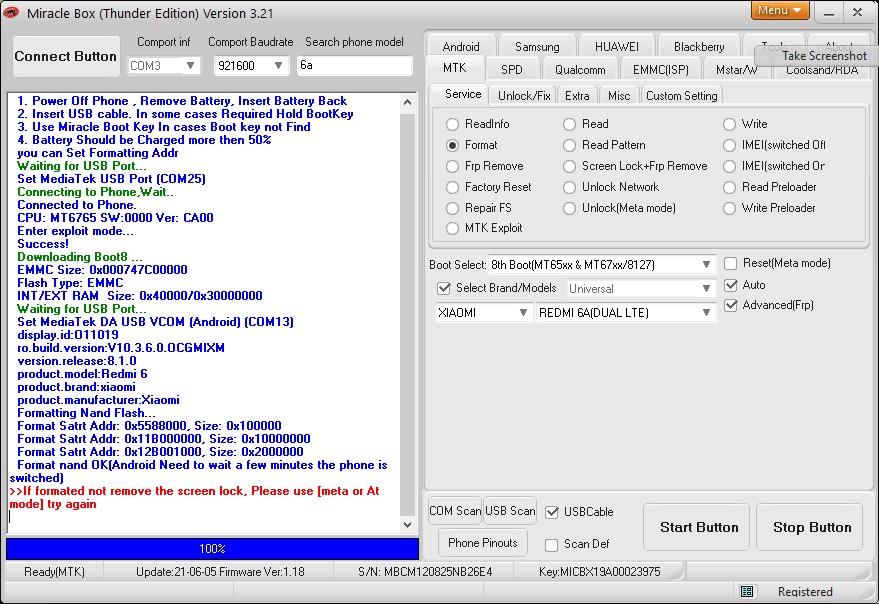This screenshot has width=879, height=604.
Task: Enable the Reset(Meta mode) checkbox
Action: [x=730, y=264]
